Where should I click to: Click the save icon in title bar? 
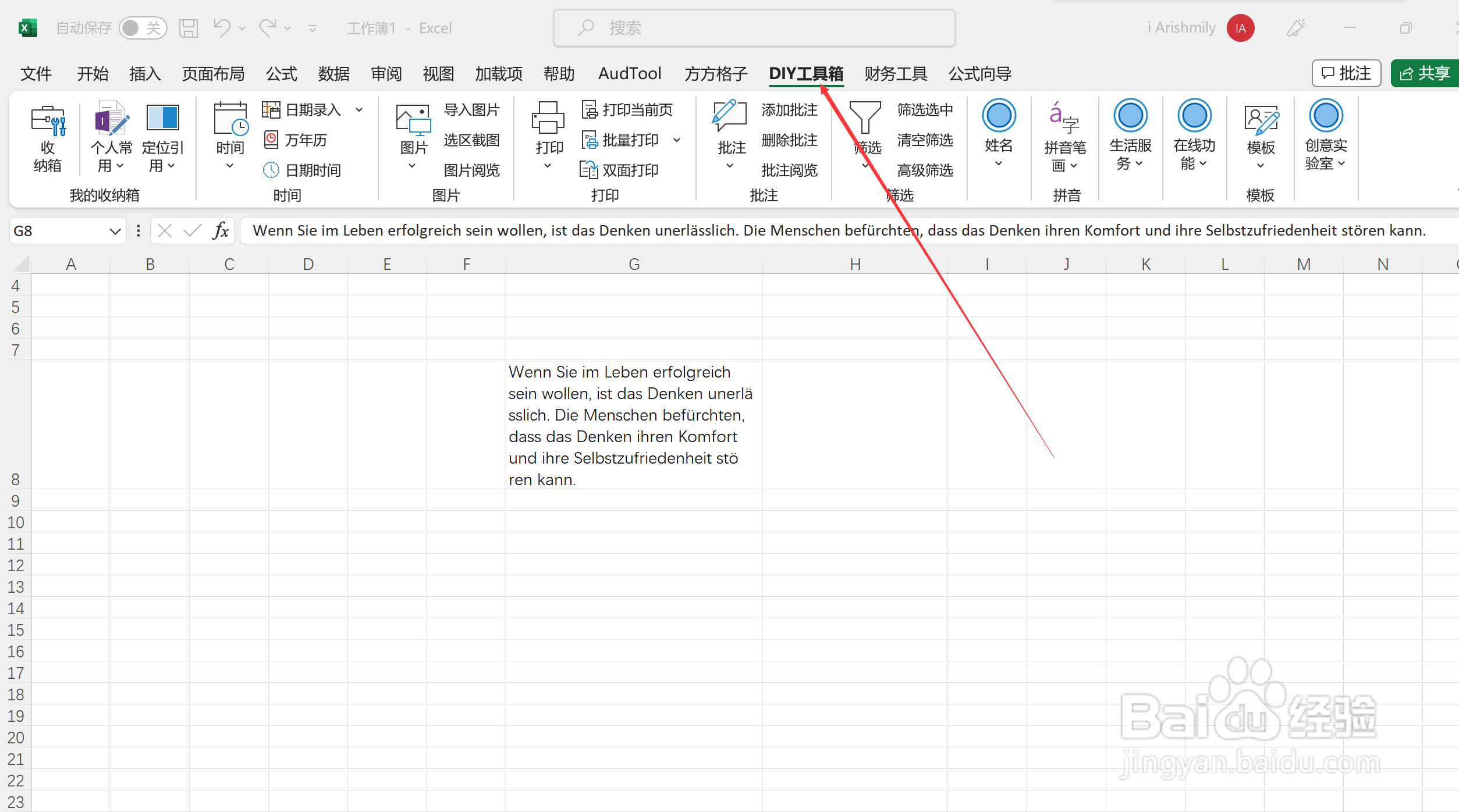click(x=189, y=28)
